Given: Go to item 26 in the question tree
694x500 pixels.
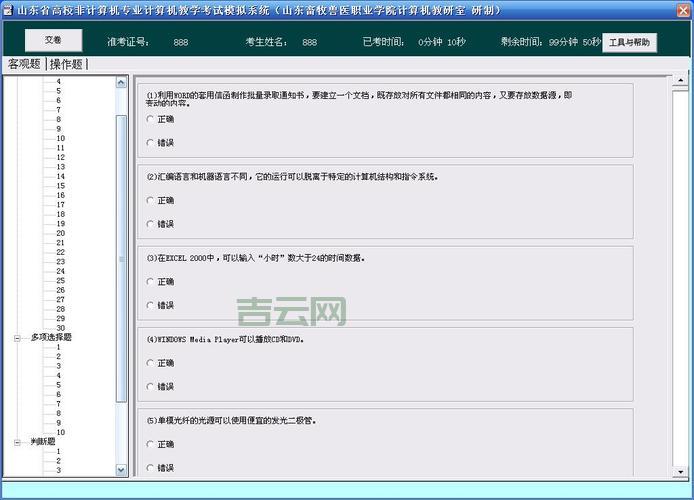Looking at the screenshot, I should (60, 290).
